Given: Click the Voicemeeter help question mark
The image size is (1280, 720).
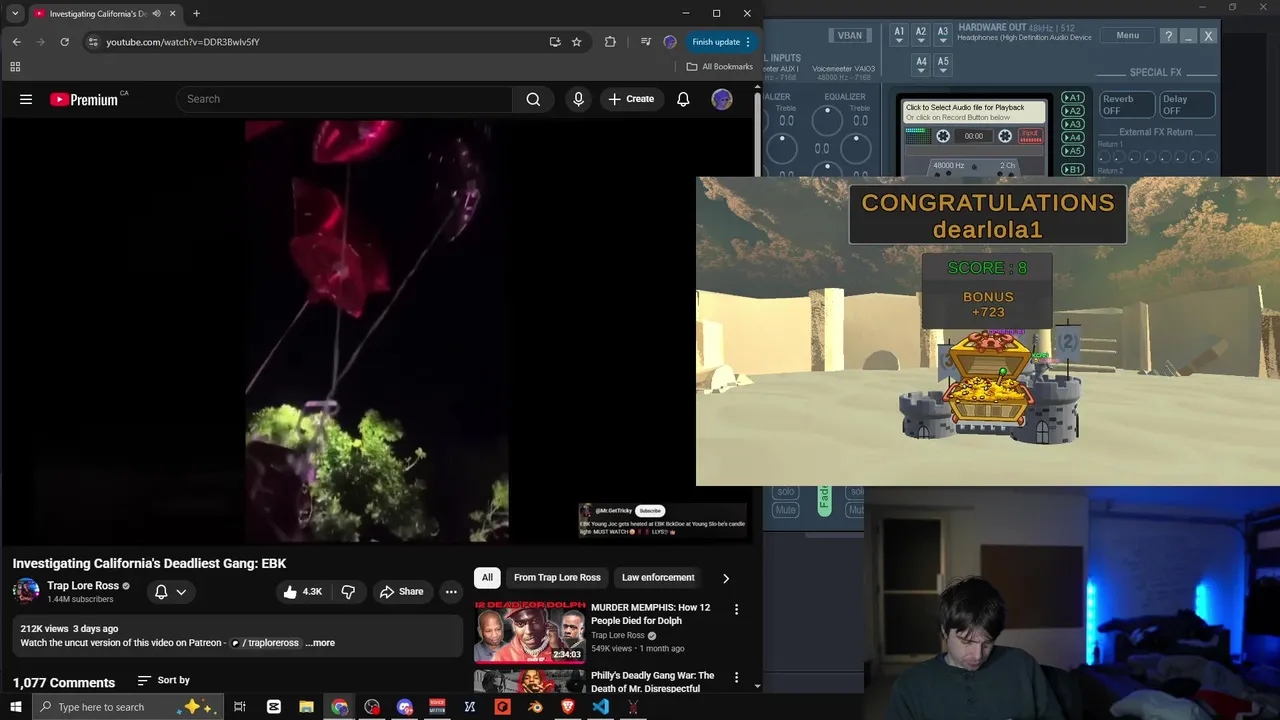Looking at the screenshot, I should click(1168, 36).
